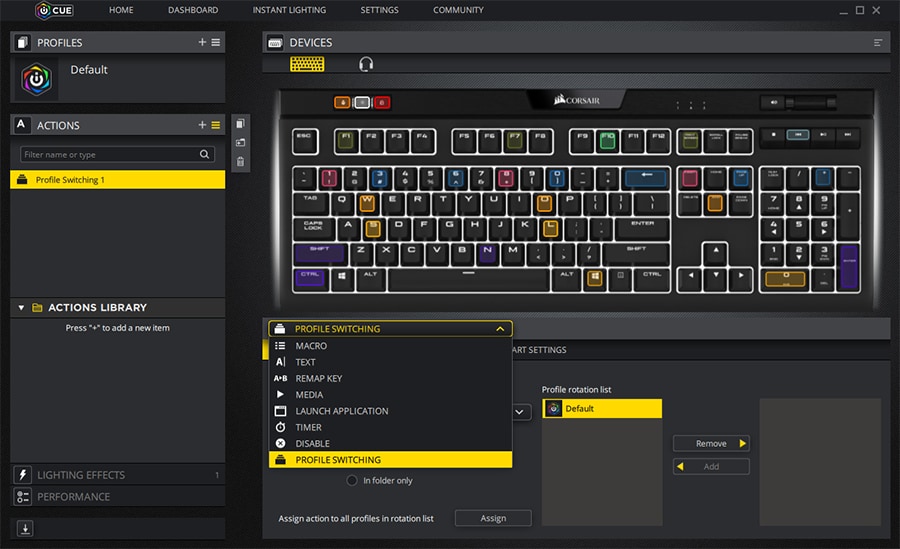
Task: Add a new action with plus icon
Action: pyautogui.click(x=202, y=125)
